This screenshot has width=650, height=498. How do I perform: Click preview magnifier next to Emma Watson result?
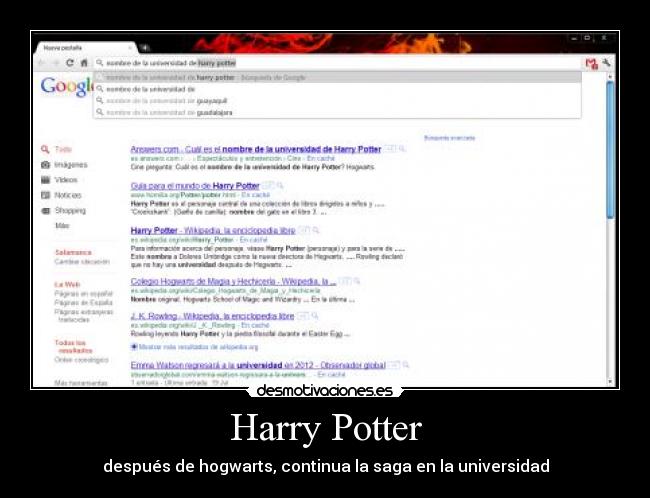click(x=405, y=365)
